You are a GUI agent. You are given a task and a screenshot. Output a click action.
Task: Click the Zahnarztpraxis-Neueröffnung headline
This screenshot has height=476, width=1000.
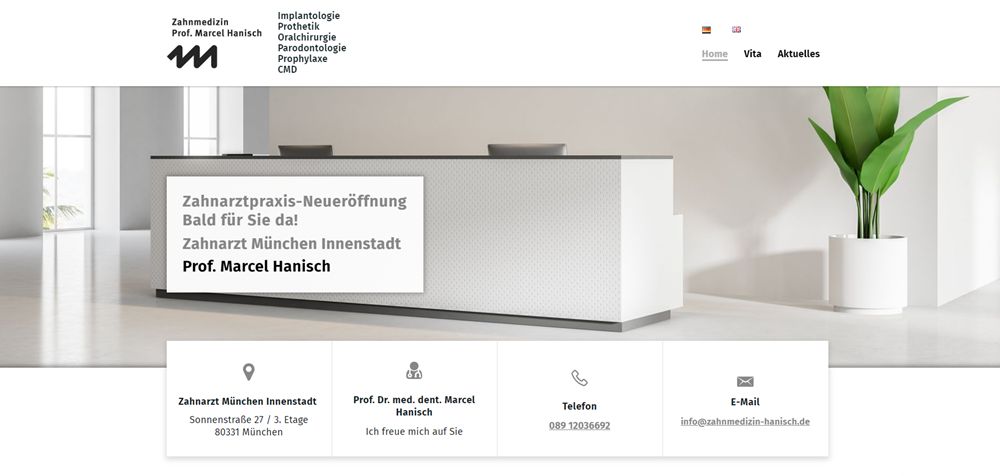294,201
